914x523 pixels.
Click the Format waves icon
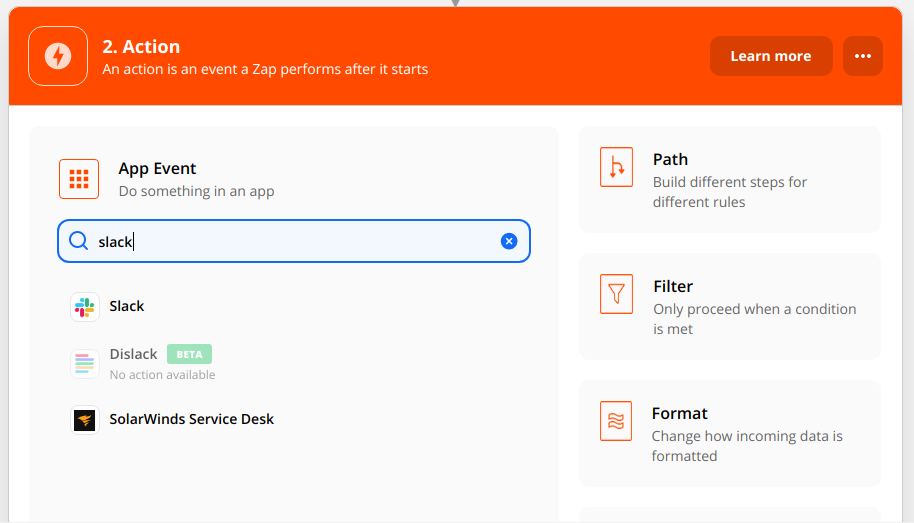tap(616, 421)
